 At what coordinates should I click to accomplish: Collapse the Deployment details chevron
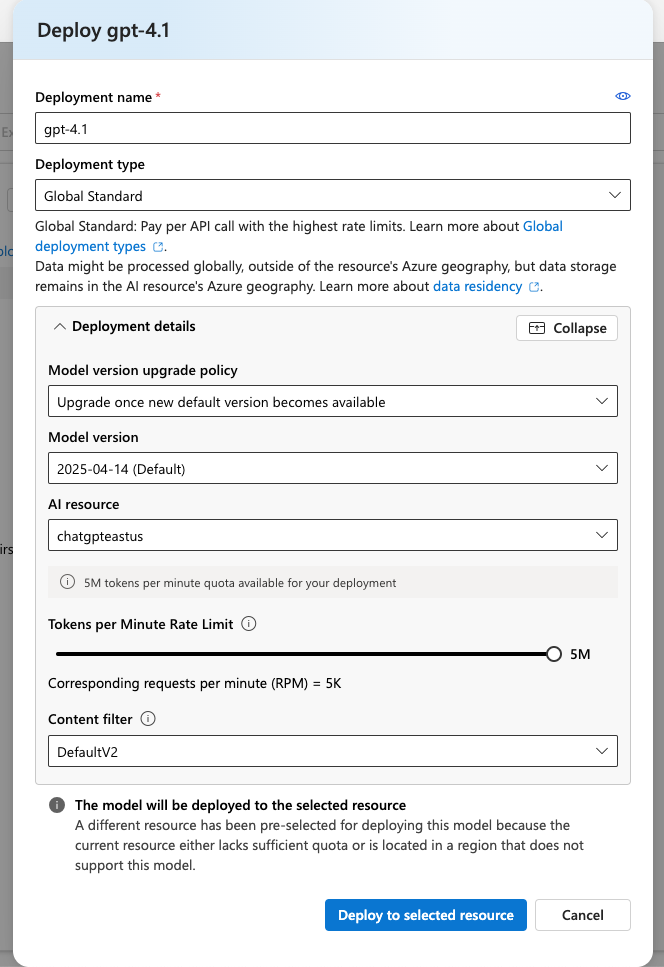click(60, 327)
